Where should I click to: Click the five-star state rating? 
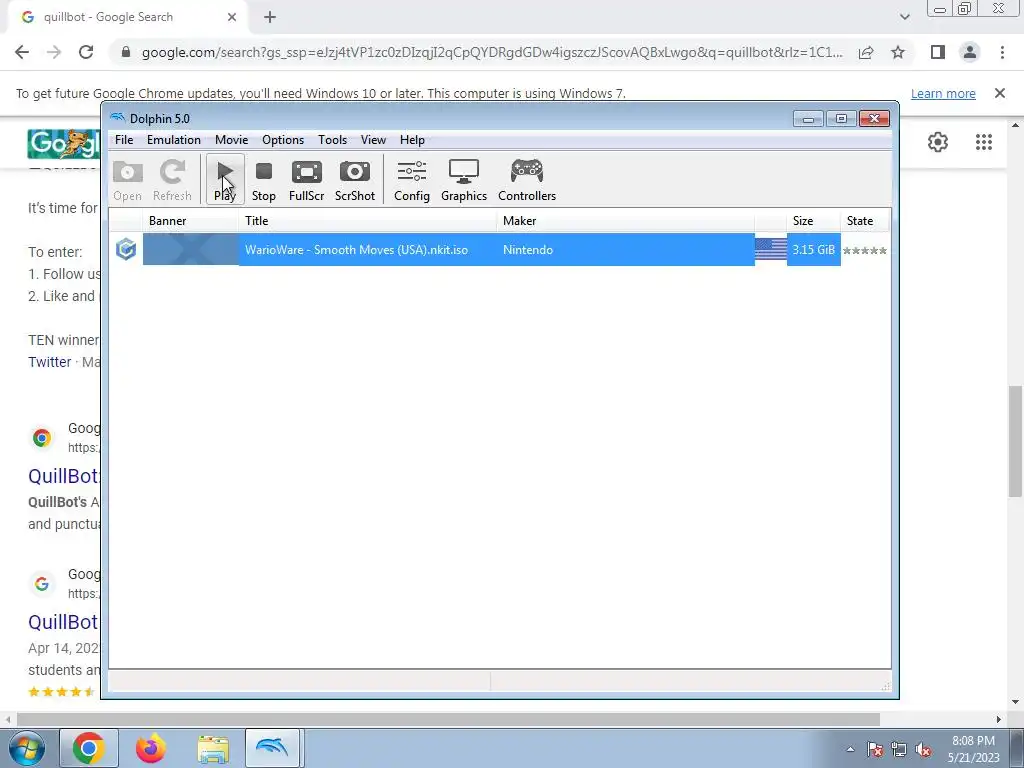pyautogui.click(x=865, y=250)
